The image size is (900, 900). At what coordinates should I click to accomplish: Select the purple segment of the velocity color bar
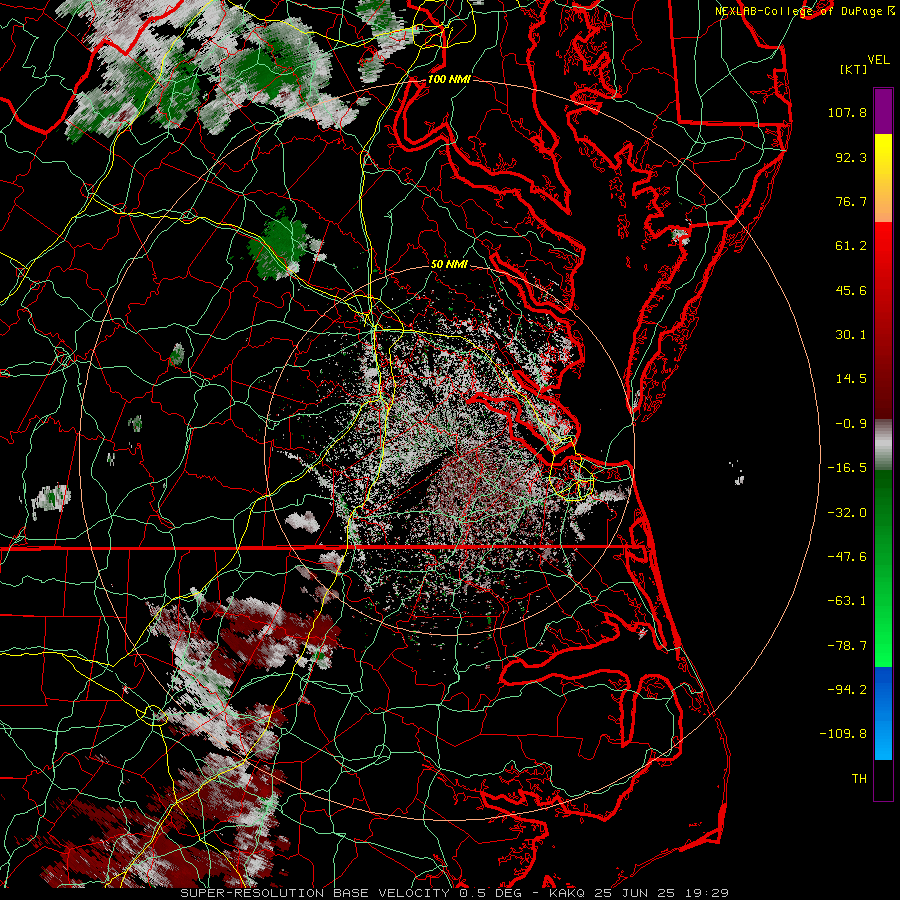pos(883,111)
